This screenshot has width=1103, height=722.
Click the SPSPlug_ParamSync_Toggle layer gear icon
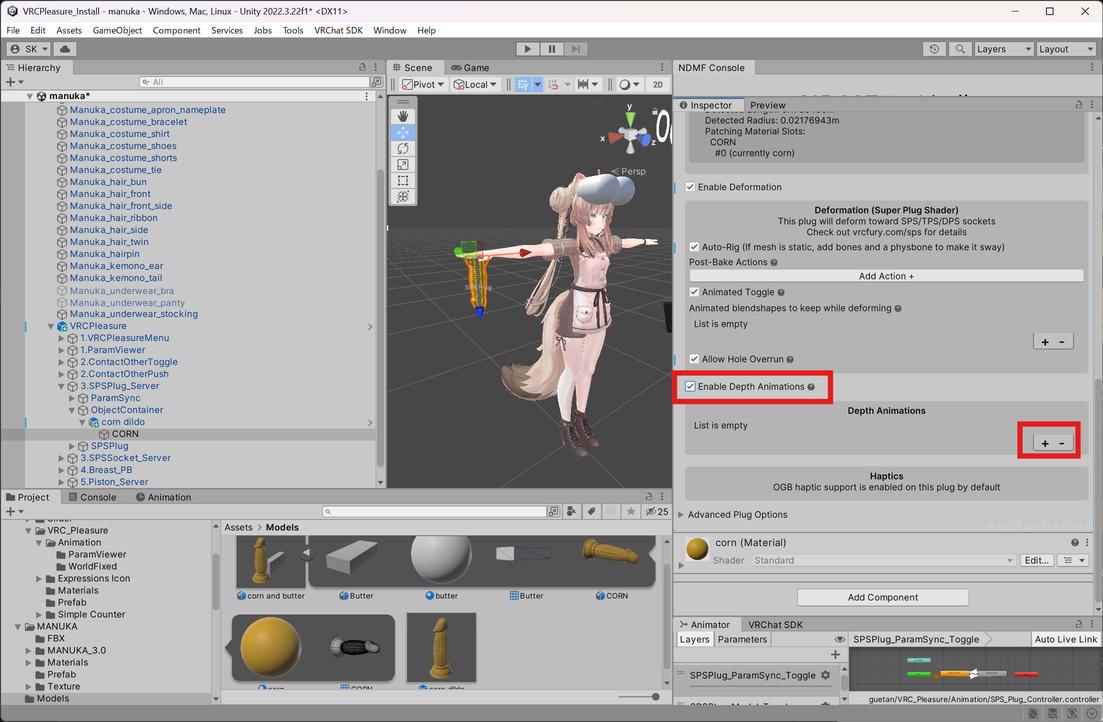tap(826, 675)
